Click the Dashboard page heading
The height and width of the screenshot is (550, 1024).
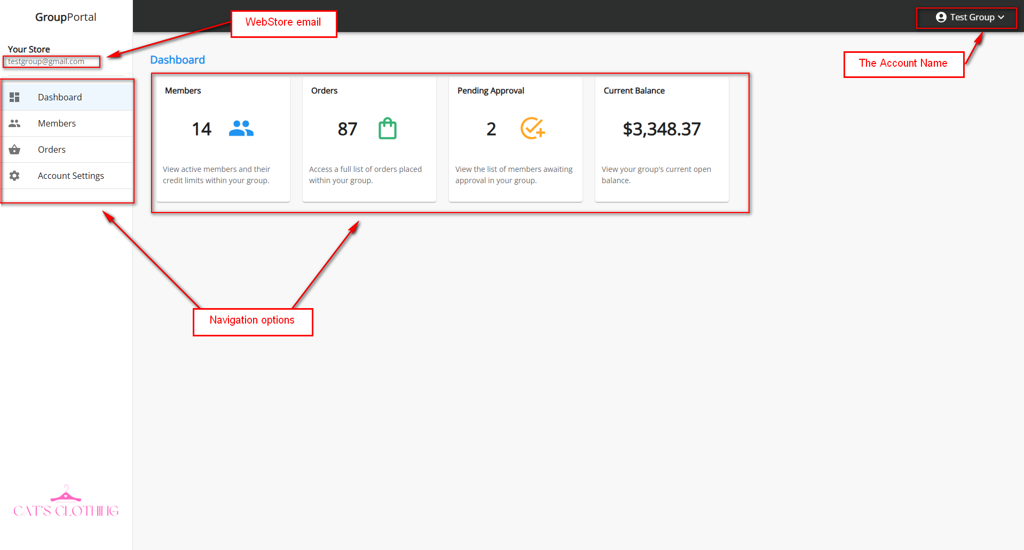177,60
